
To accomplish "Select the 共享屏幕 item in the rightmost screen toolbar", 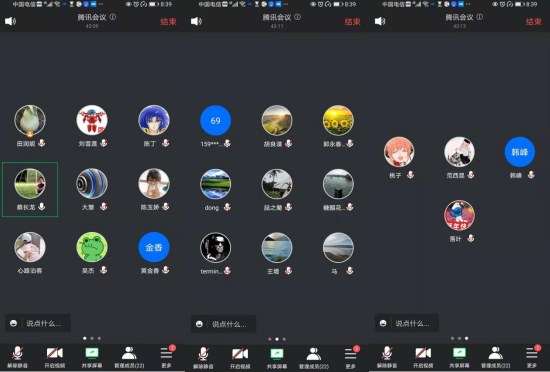I will tap(459, 357).
